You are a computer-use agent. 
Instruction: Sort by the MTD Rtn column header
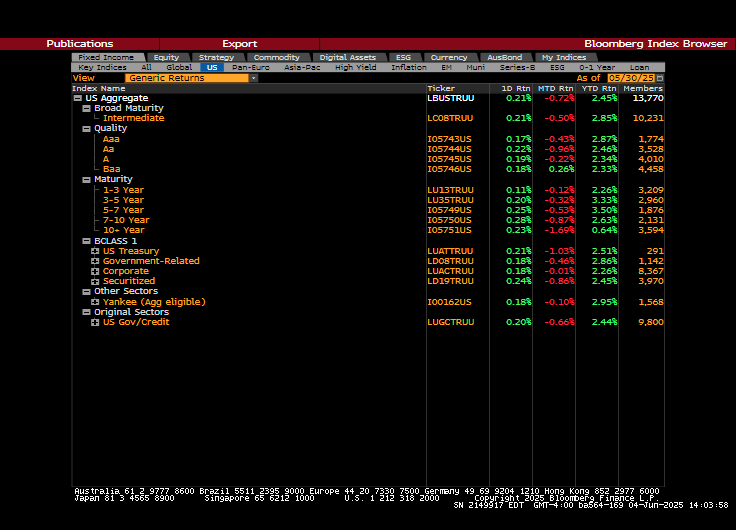[556, 88]
